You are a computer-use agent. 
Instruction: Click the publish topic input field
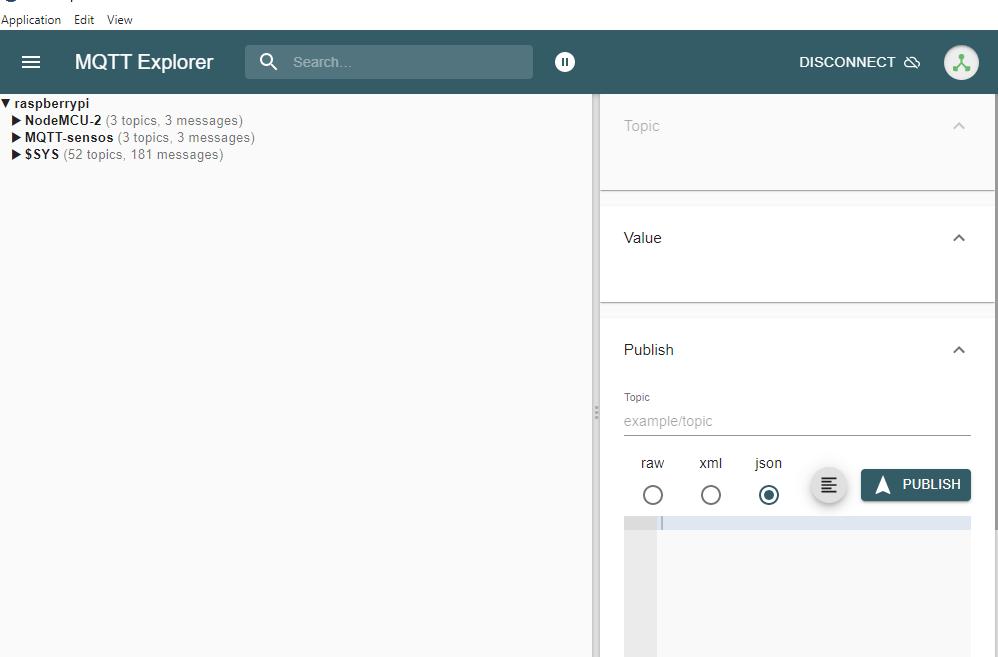pos(797,421)
